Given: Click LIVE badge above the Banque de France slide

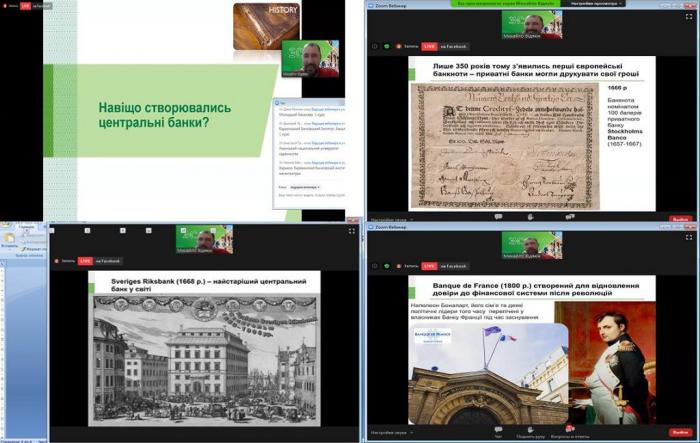Looking at the screenshot, I should (x=429, y=265).
